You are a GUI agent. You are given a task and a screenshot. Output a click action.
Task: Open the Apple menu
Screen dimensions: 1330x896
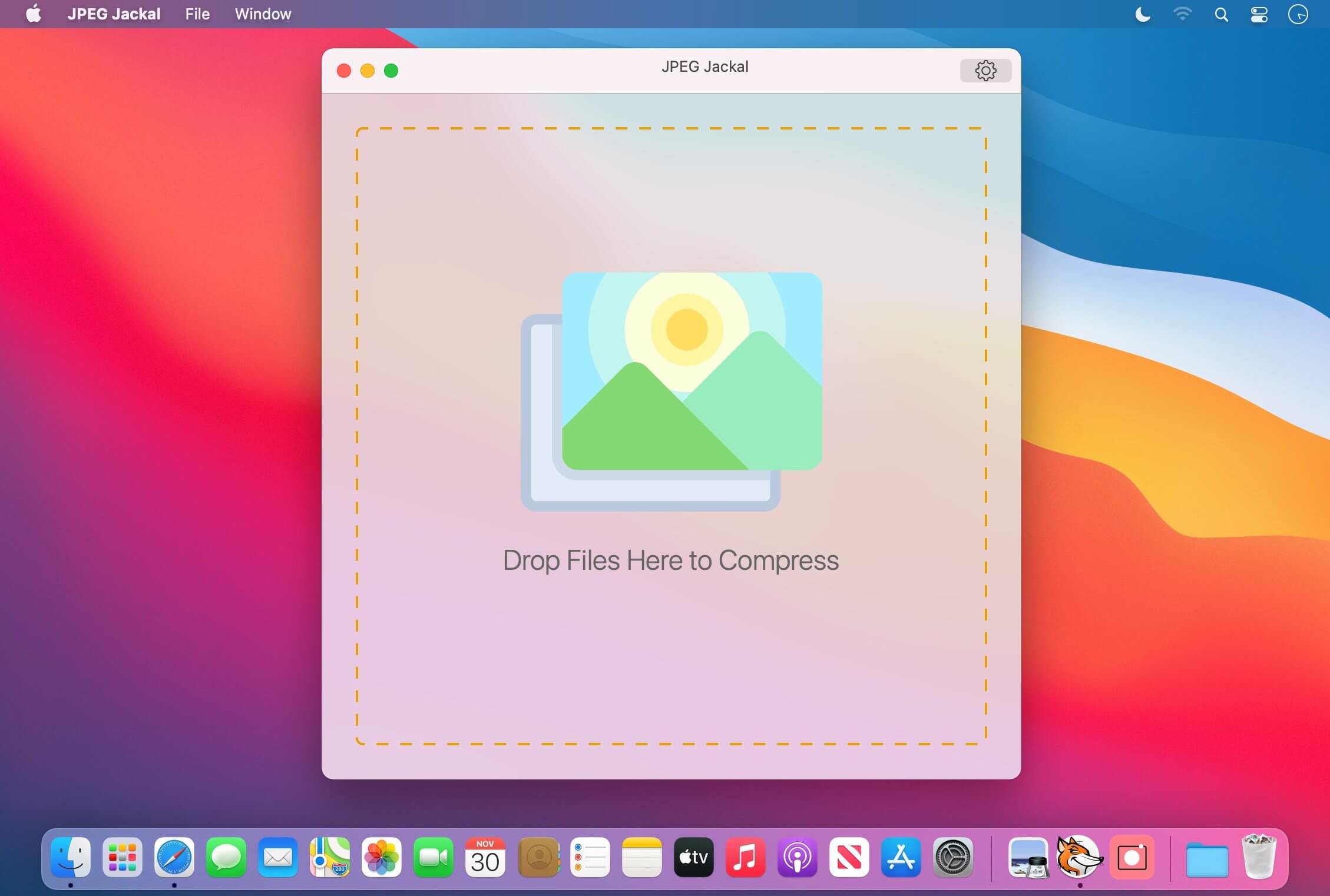[34, 14]
